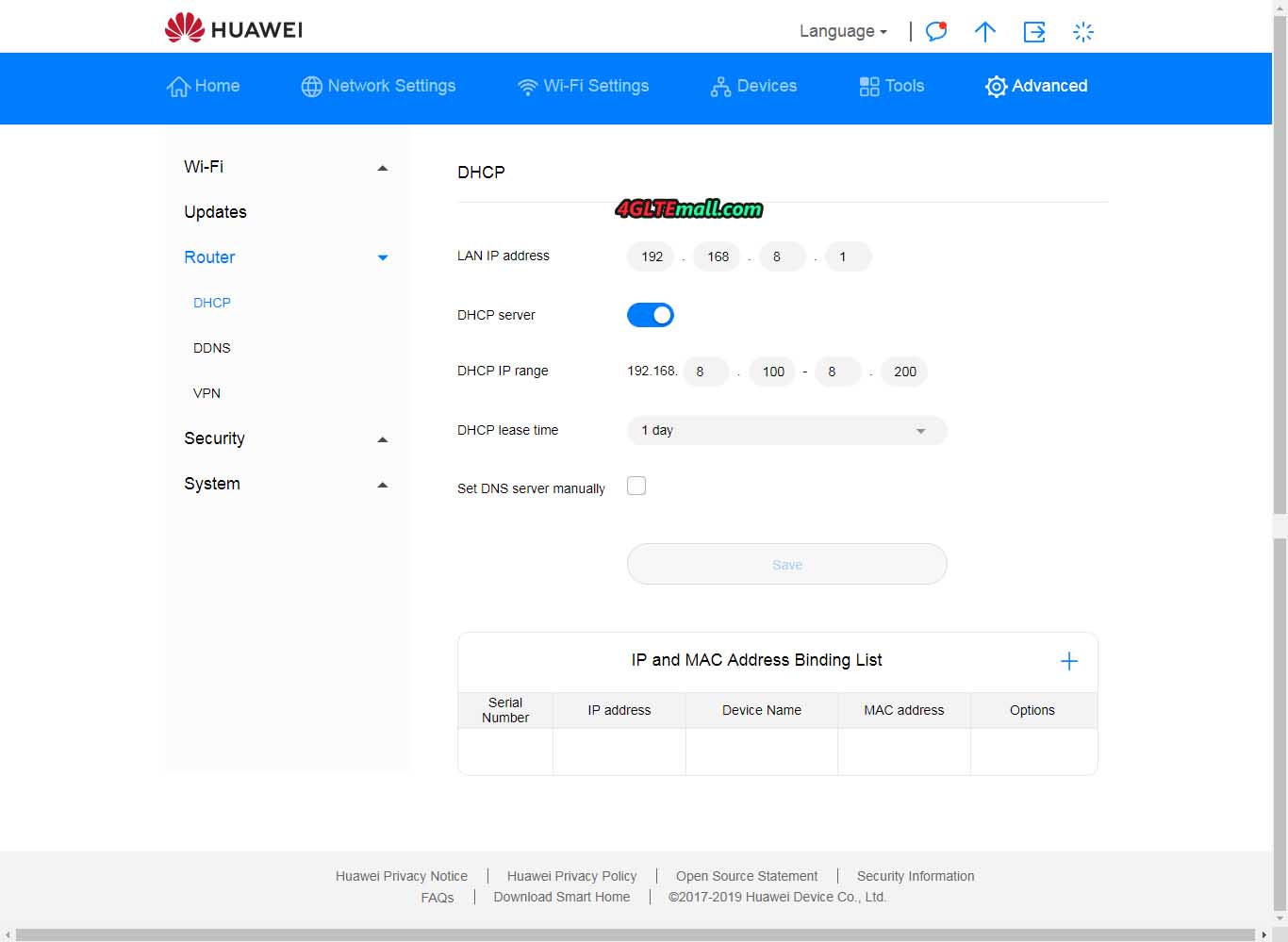Click the logout exit icon
The image size is (1288, 942).
(x=1034, y=32)
